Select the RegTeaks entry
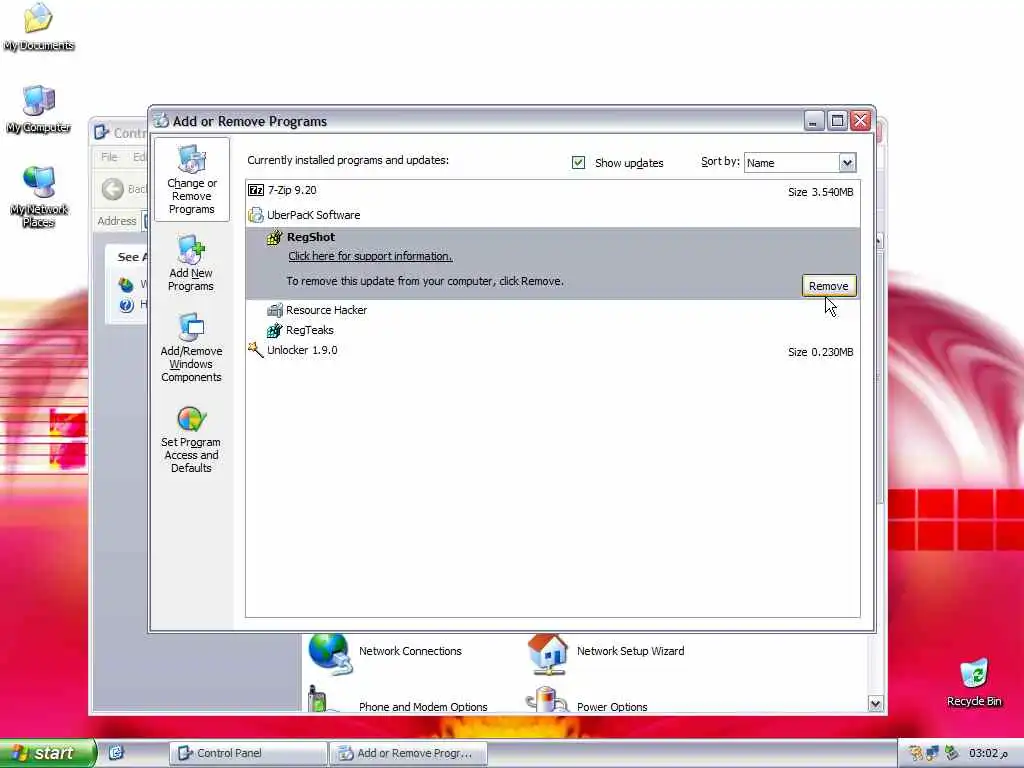Screen dimensions: 1024x768 [552, 330]
